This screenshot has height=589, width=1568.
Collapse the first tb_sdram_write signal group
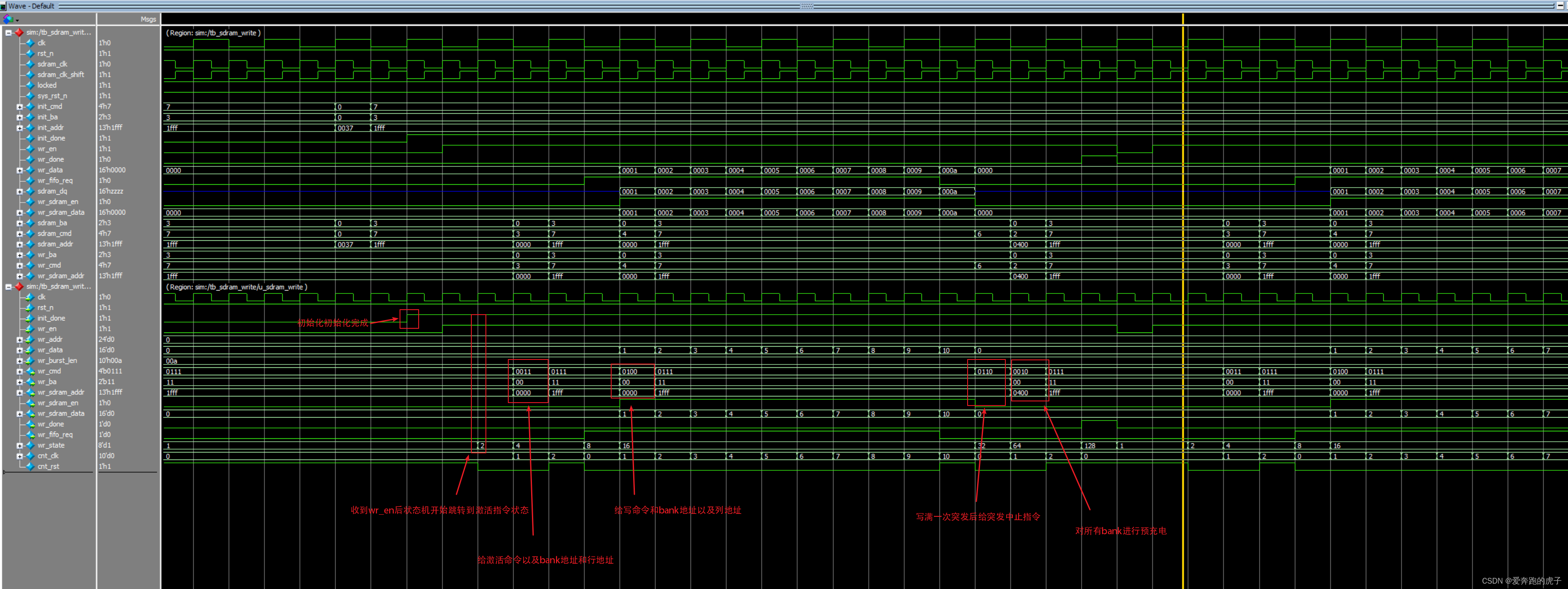9,32
